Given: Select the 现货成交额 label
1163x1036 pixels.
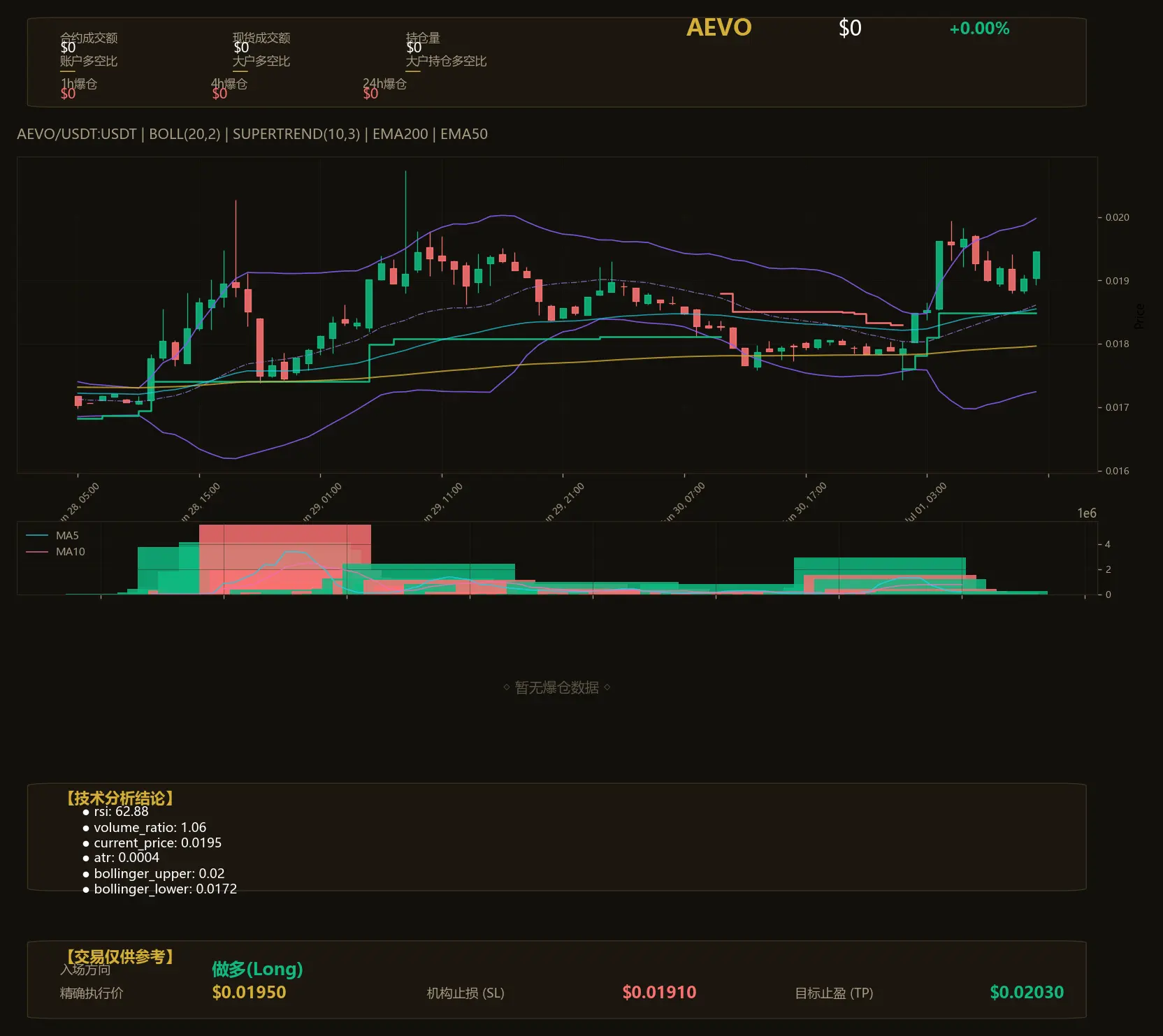Looking at the screenshot, I should (x=261, y=38).
